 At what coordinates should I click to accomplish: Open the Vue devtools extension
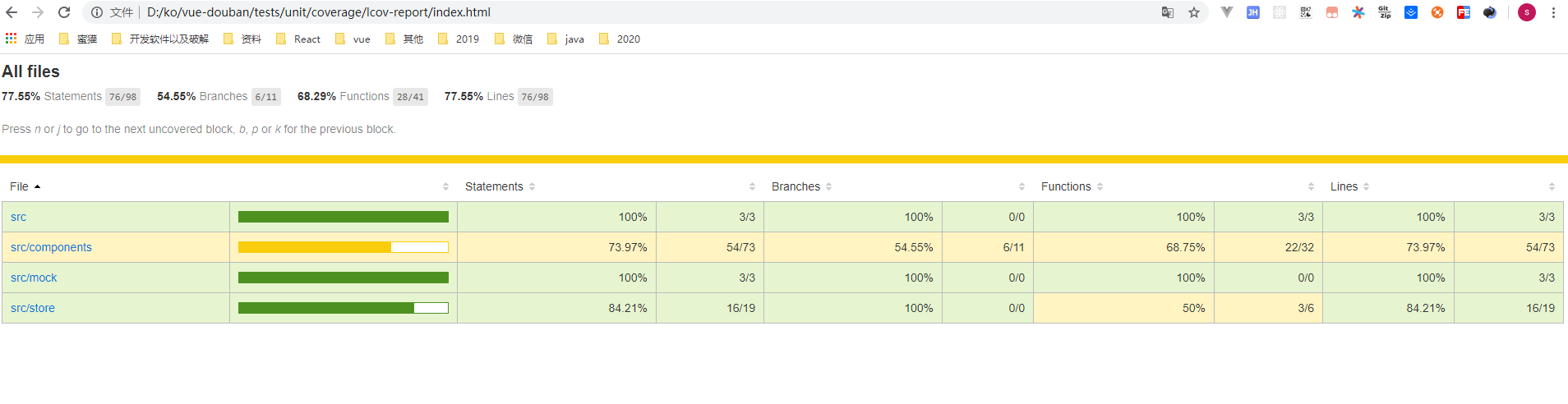point(1227,12)
